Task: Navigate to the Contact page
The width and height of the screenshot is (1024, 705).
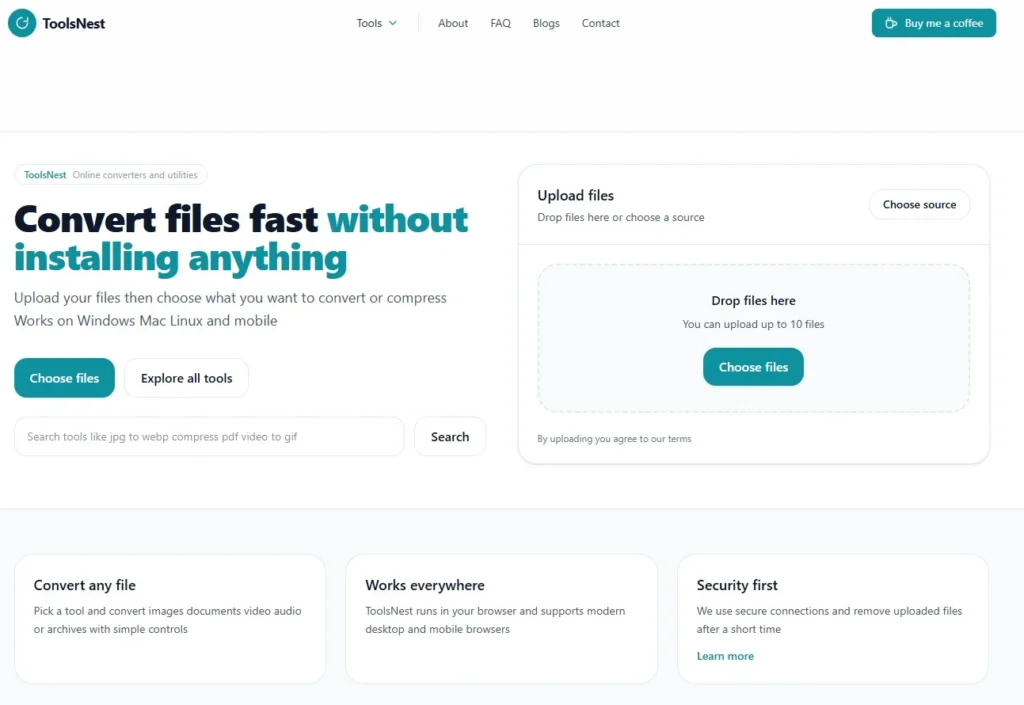Action: [600, 23]
